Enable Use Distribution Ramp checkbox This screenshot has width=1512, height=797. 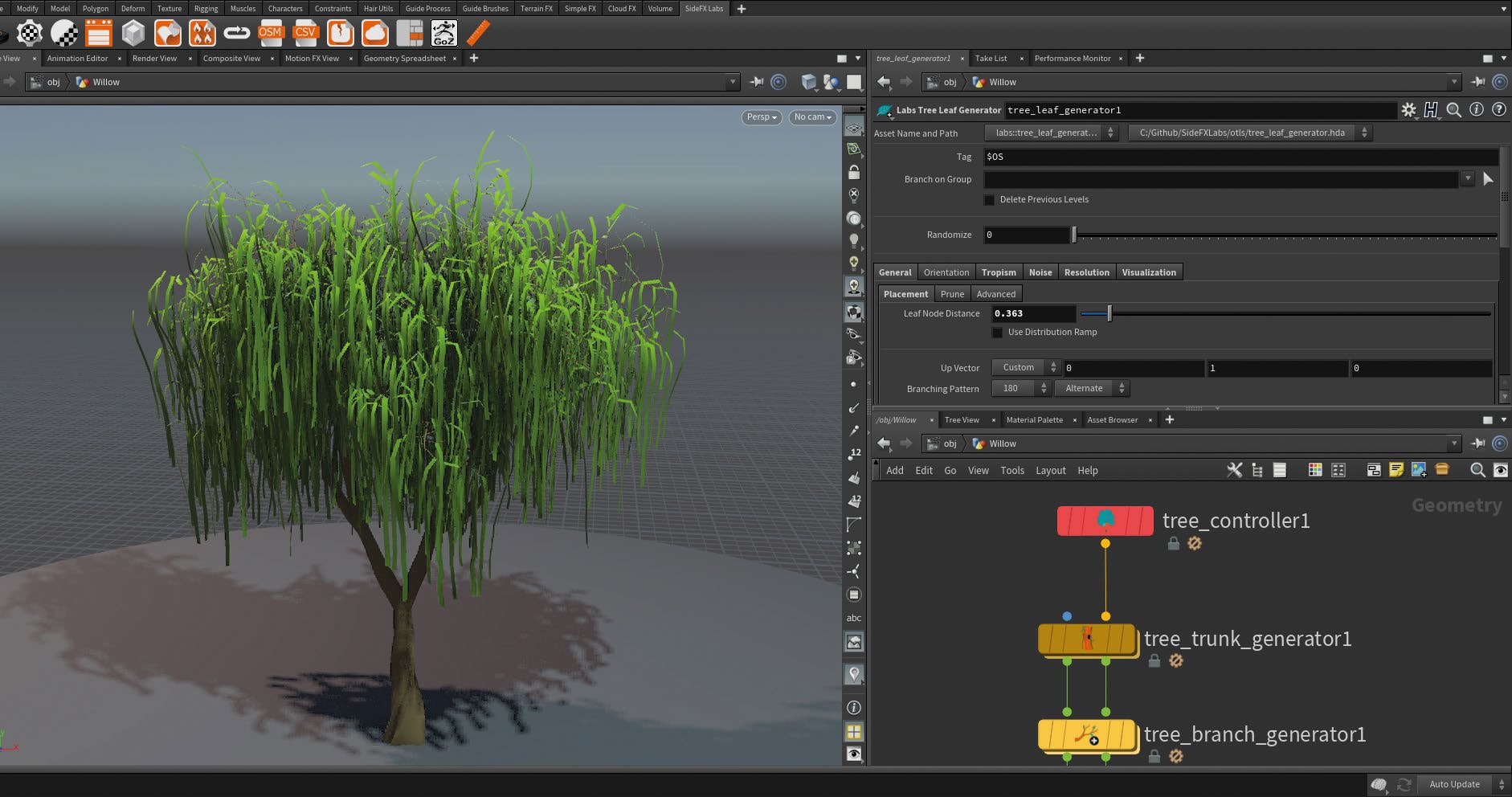coord(998,332)
